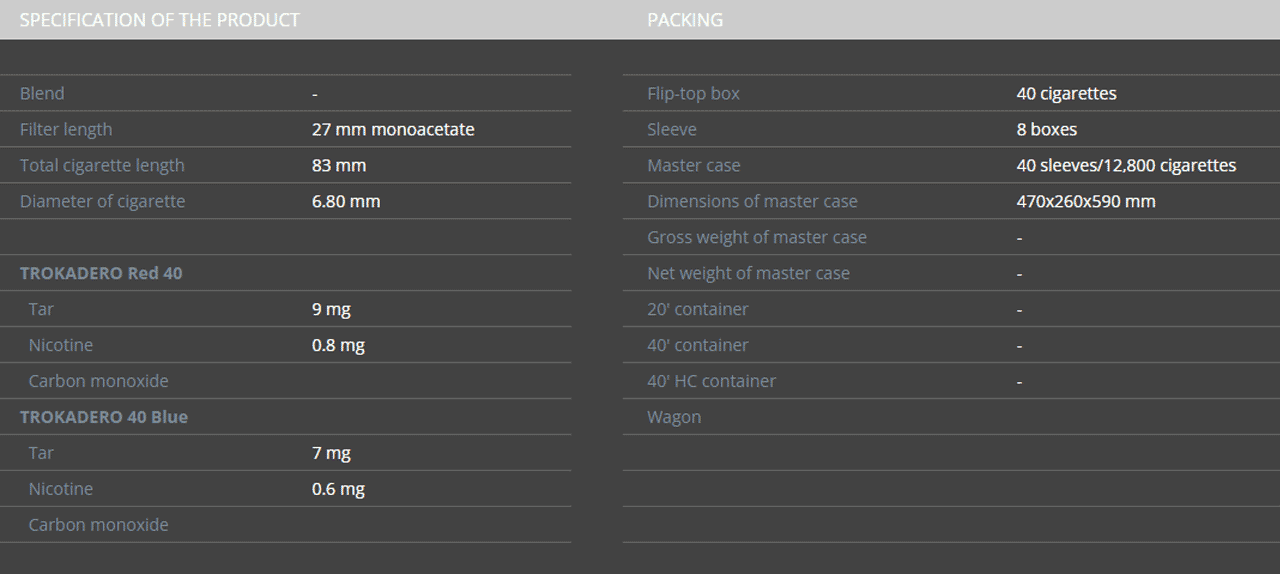Click the Specification of the Product header

(160, 20)
